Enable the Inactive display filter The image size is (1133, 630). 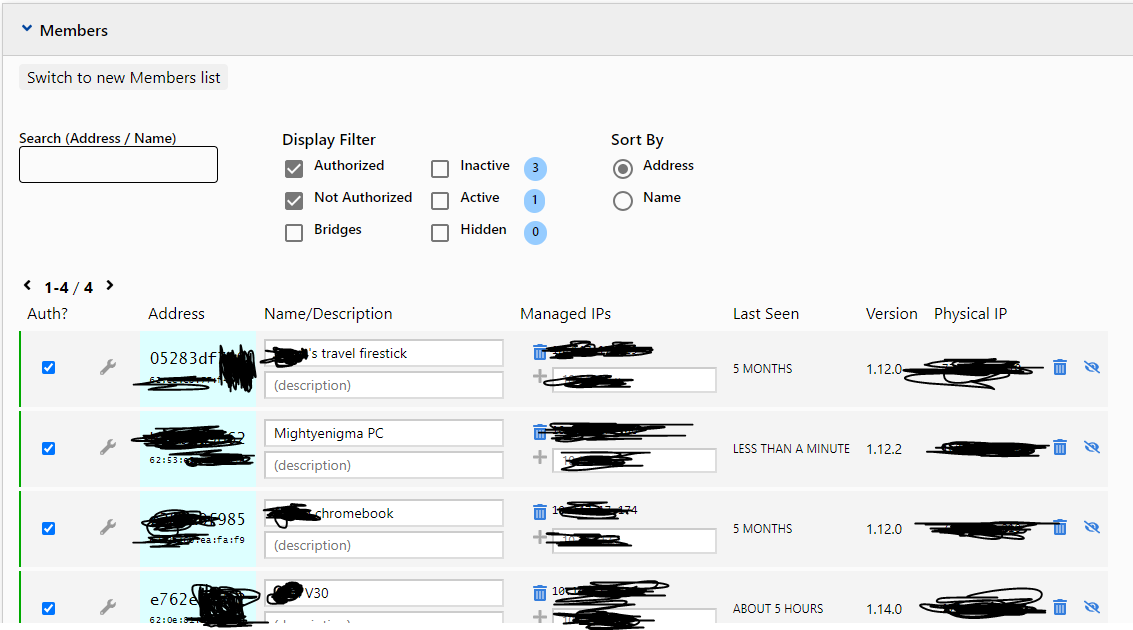click(x=440, y=168)
